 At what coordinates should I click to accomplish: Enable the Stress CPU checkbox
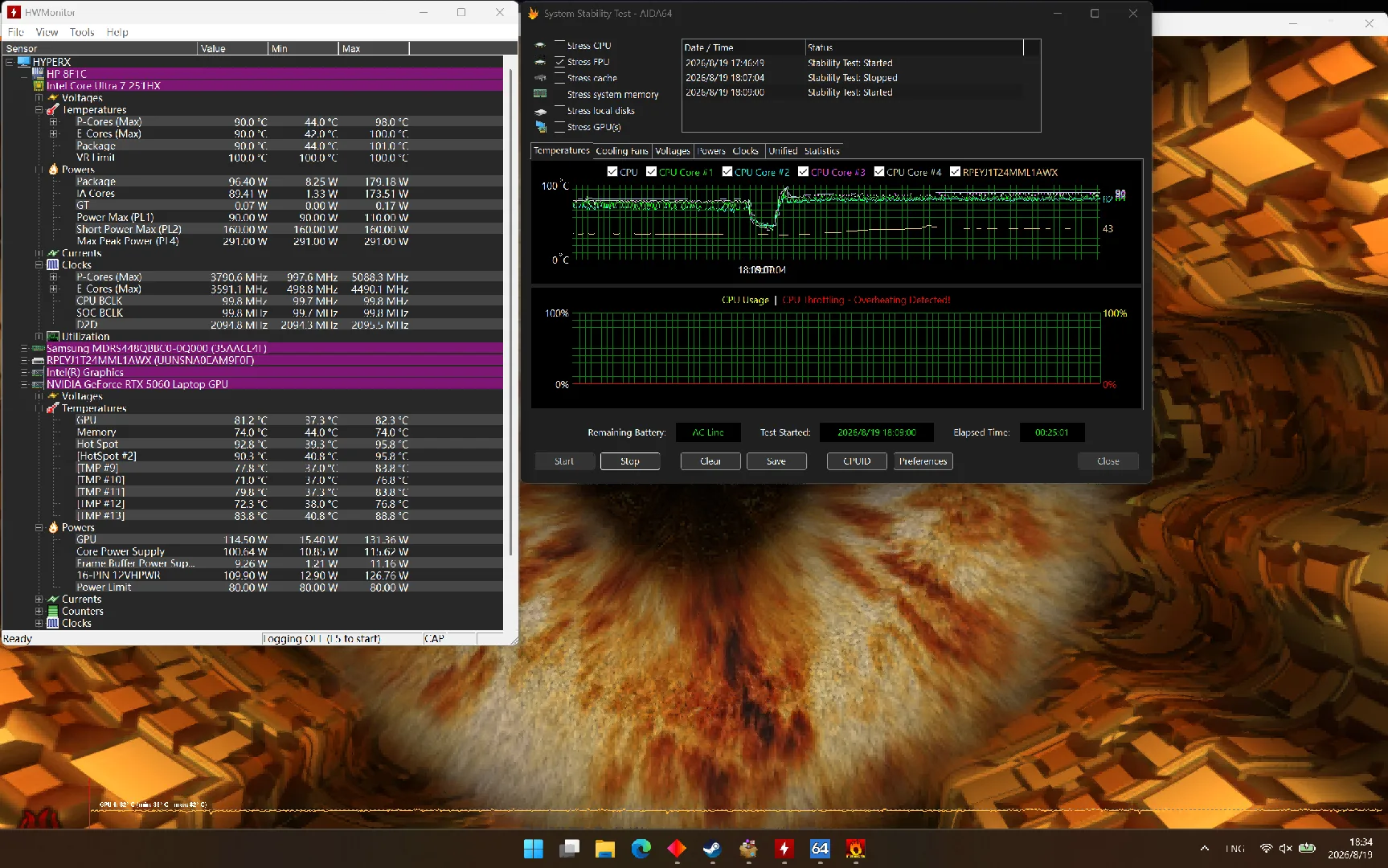[559, 45]
